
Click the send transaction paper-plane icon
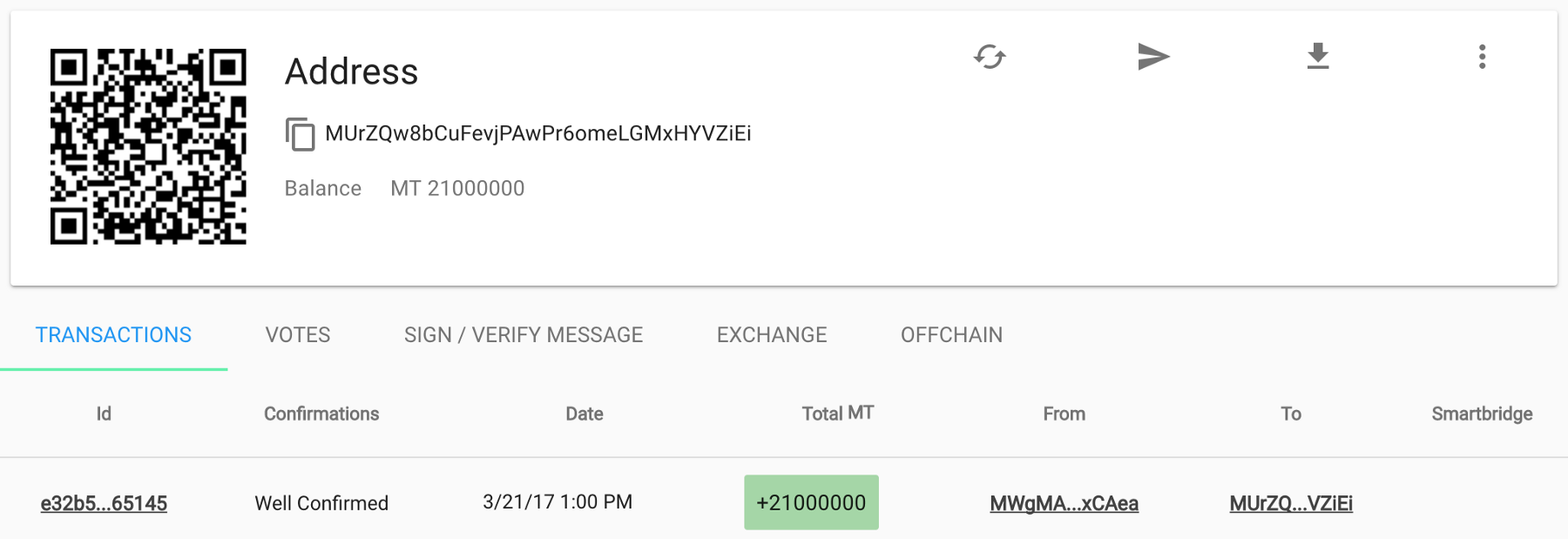(1153, 57)
